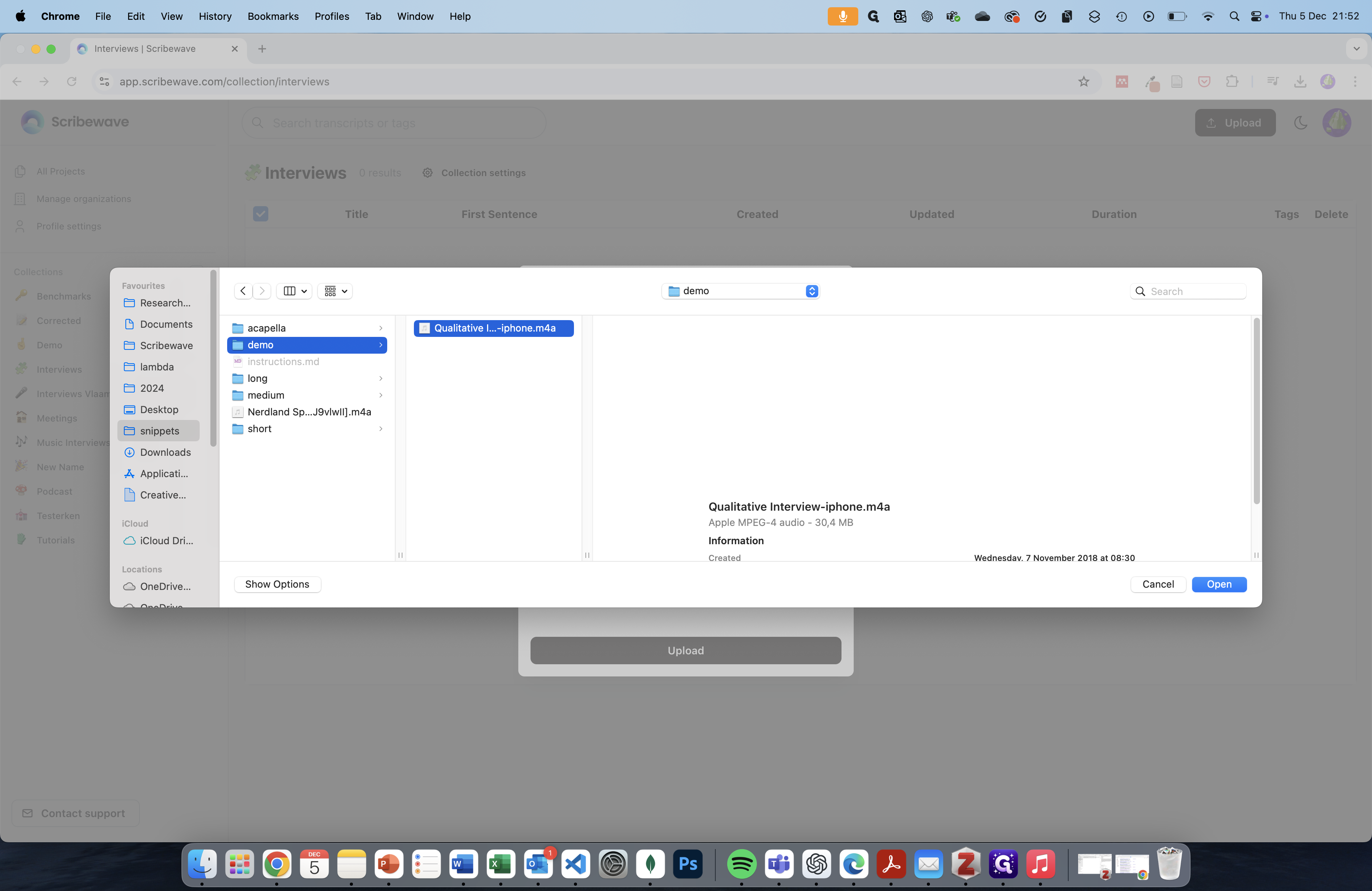The width and height of the screenshot is (1372, 891).
Task: Open OneDrive location in sidebar
Action: tap(159, 586)
